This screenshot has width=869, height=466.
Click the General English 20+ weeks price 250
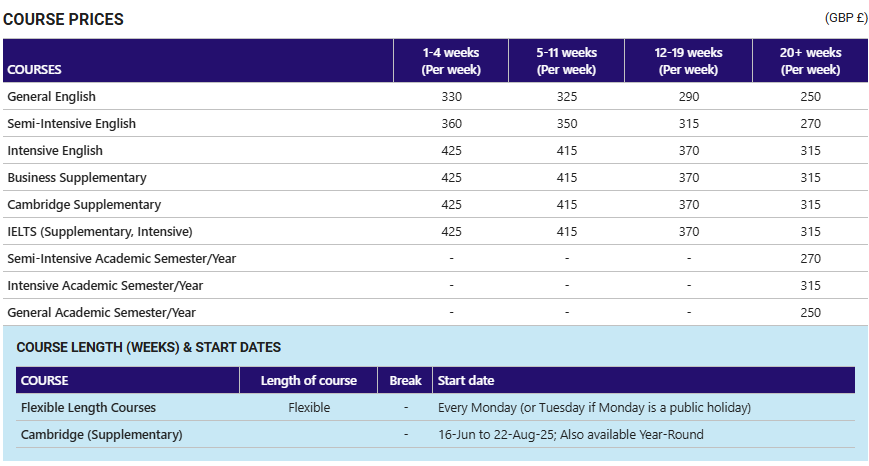(810, 96)
